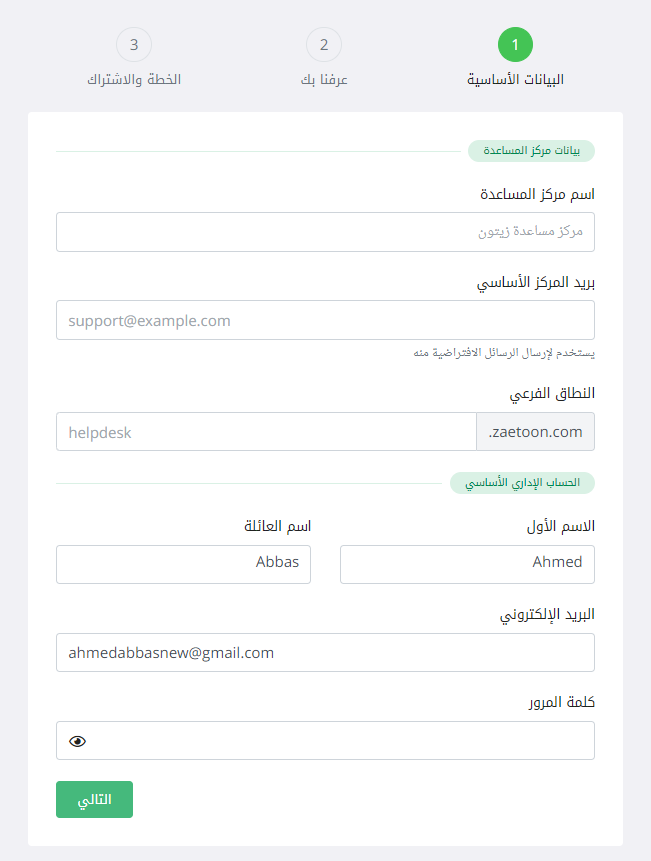Toggle password visibility eye icon
Screen dimensions: 651x861
click(78, 741)
